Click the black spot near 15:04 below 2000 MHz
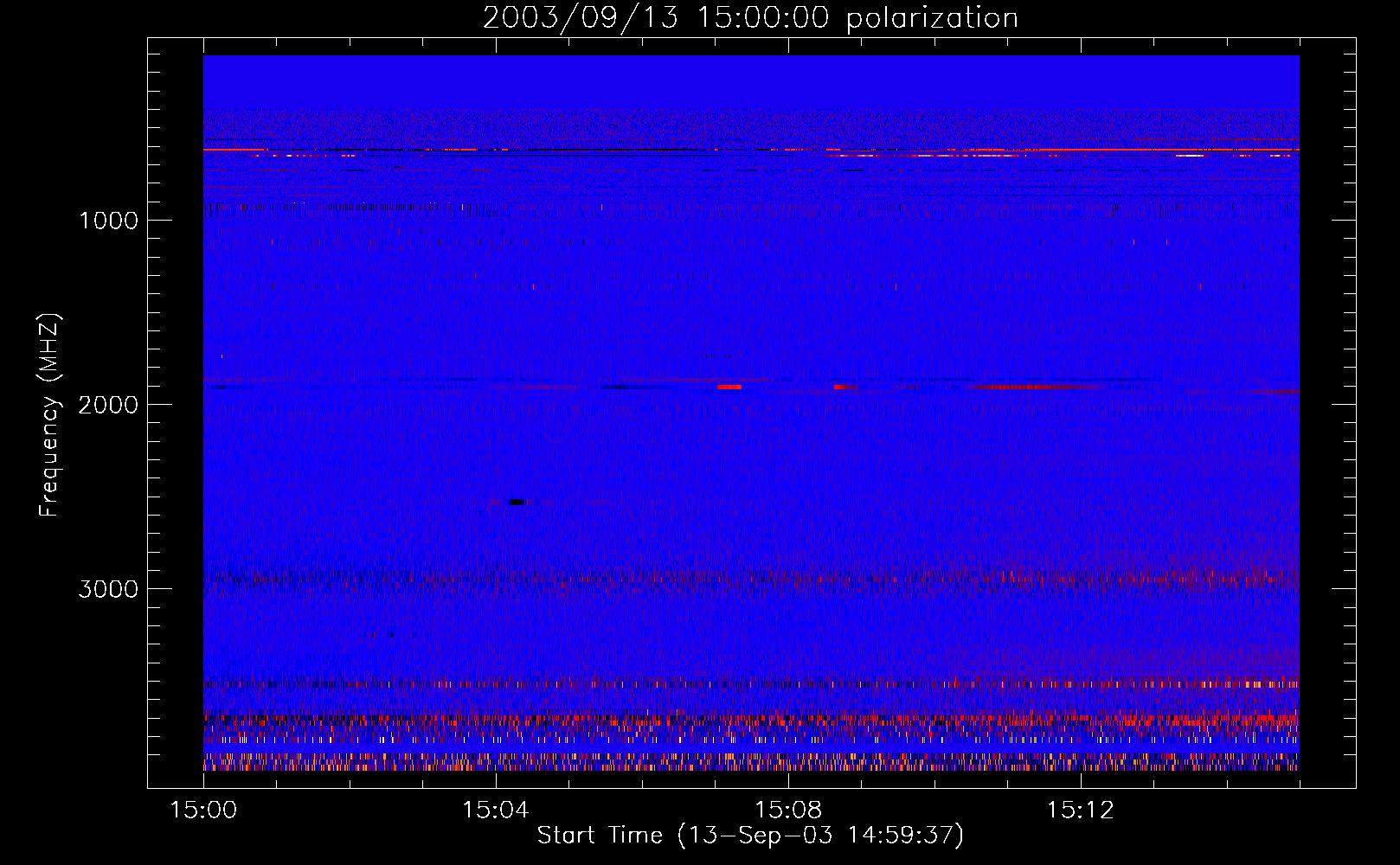The image size is (1400, 865). coord(517,502)
